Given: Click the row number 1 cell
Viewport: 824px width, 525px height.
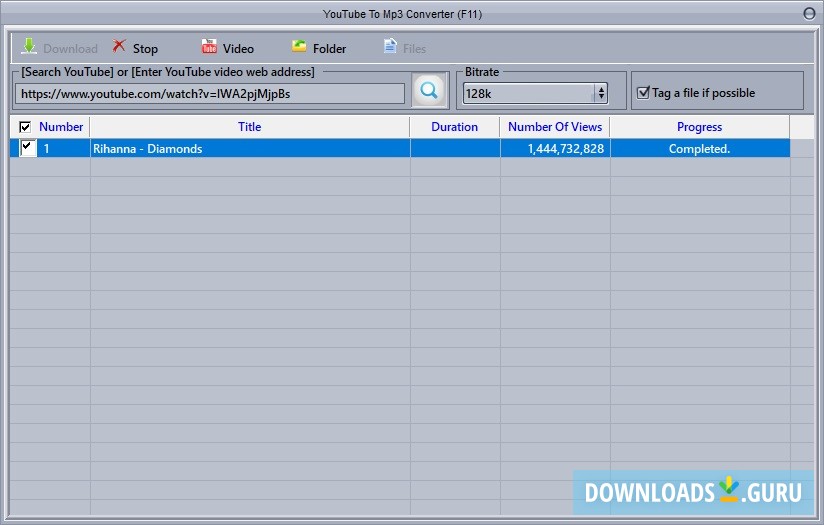Looking at the screenshot, I should coord(46,148).
